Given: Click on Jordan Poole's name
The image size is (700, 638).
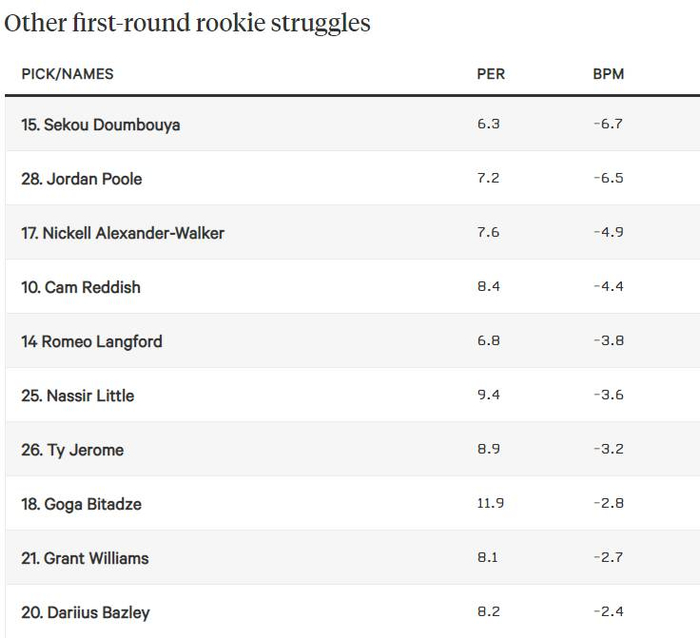Looking at the screenshot, I should point(81,179).
